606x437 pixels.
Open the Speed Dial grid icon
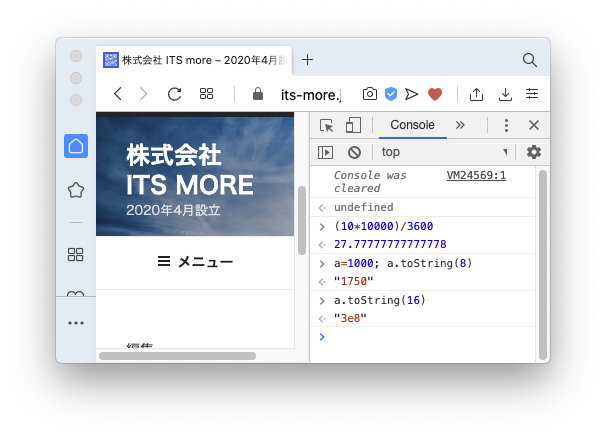207,94
